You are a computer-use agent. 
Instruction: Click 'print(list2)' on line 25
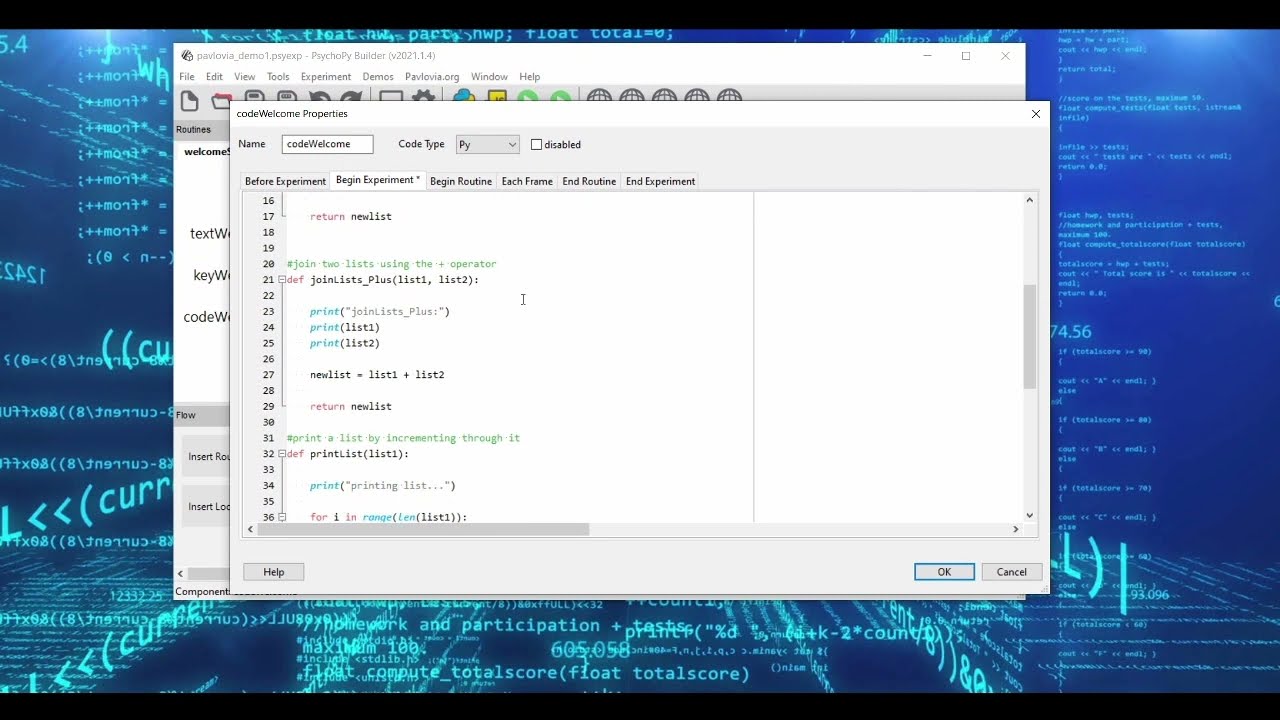click(x=345, y=343)
